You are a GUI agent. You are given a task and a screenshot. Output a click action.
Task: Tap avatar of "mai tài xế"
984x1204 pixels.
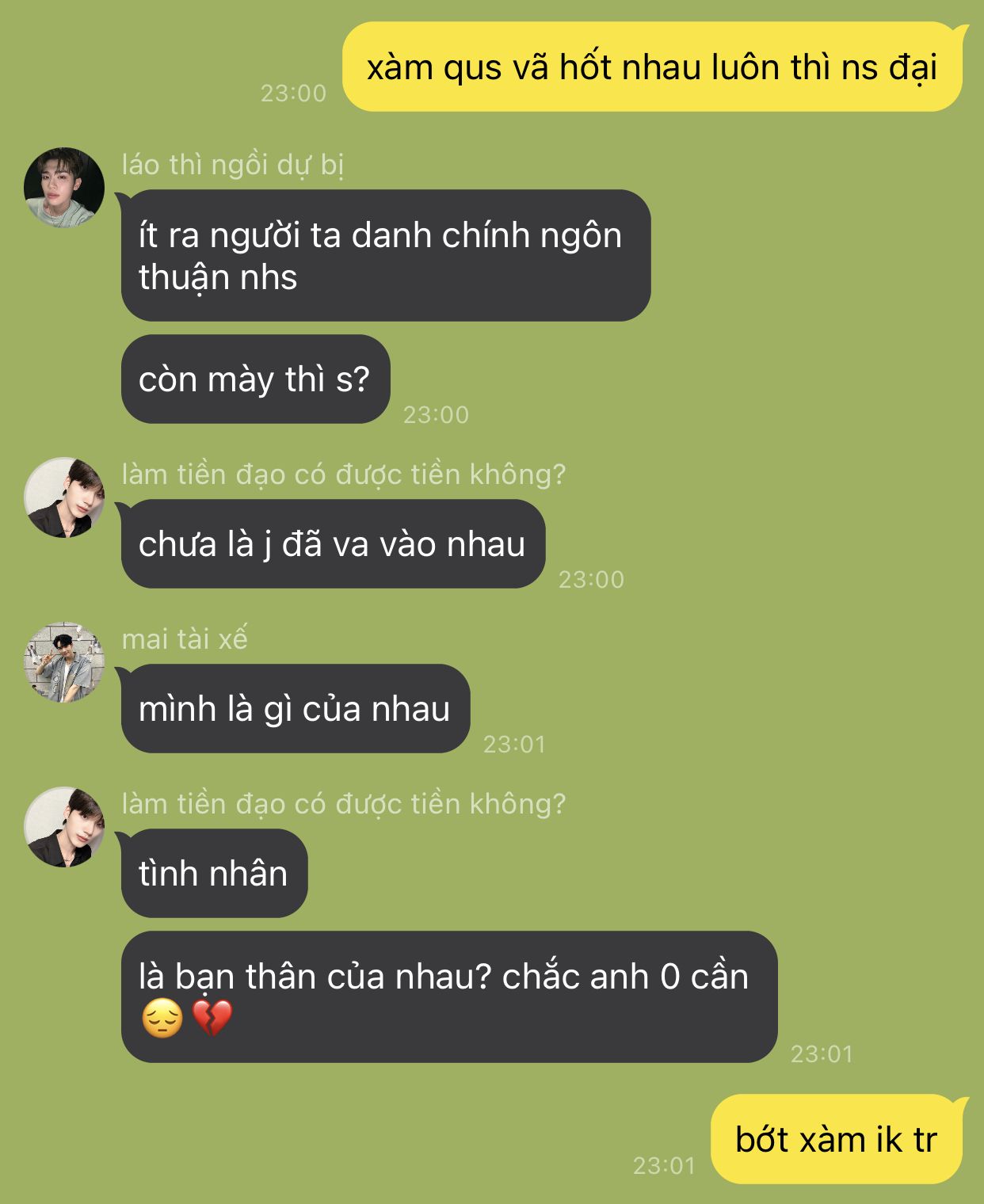(x=64, y=662)
